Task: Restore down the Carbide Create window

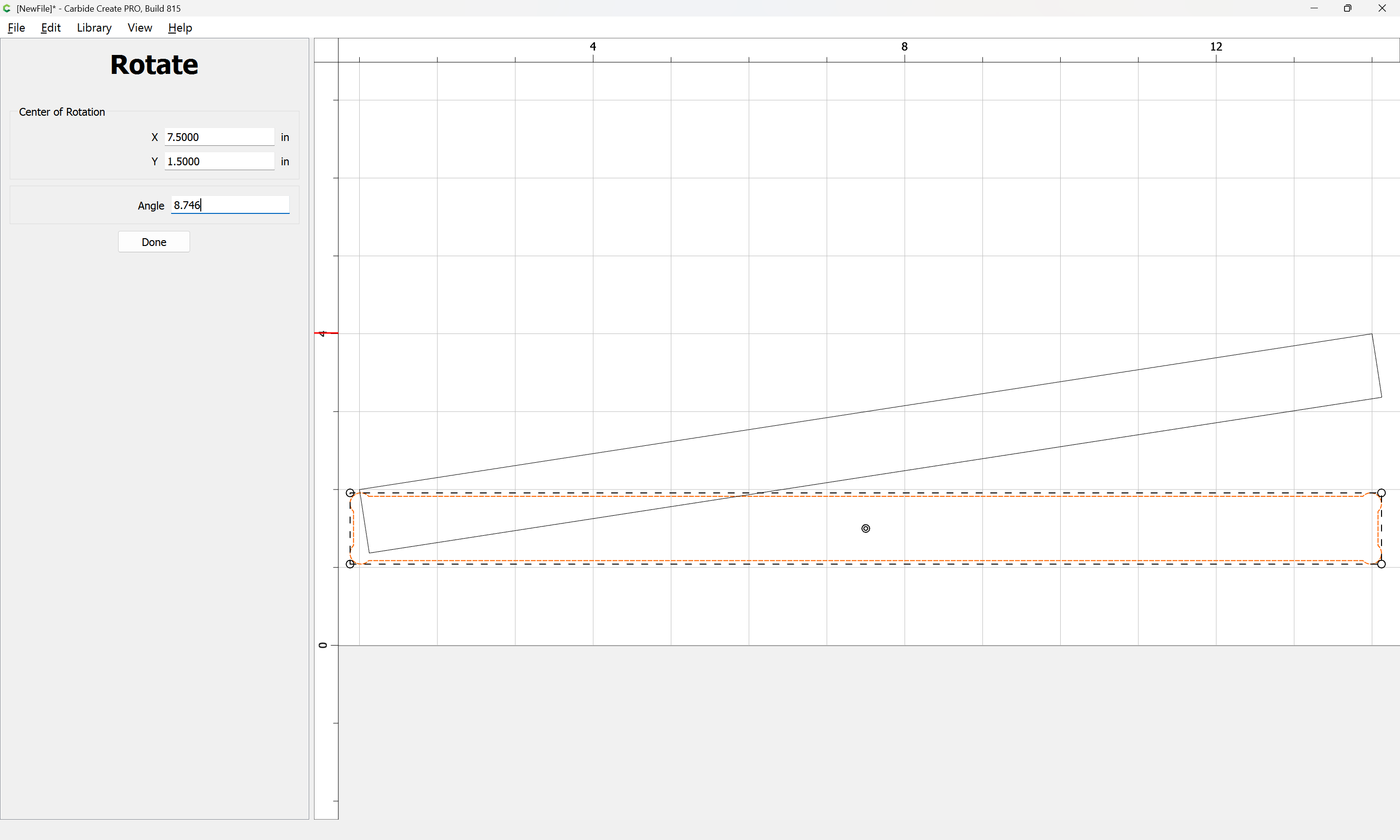Action: coord(1348,8)
